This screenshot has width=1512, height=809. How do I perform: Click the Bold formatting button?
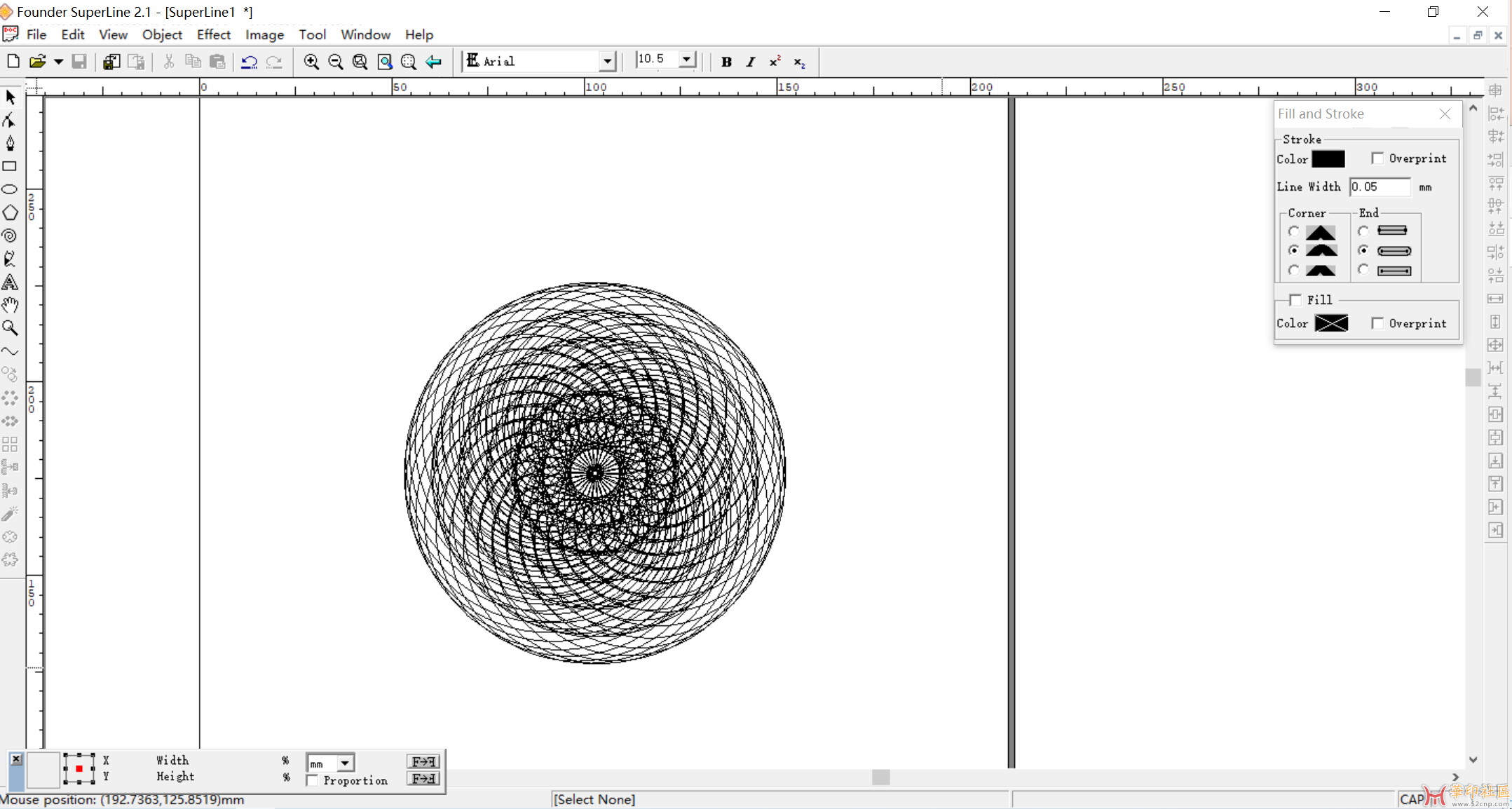point(726,62)
